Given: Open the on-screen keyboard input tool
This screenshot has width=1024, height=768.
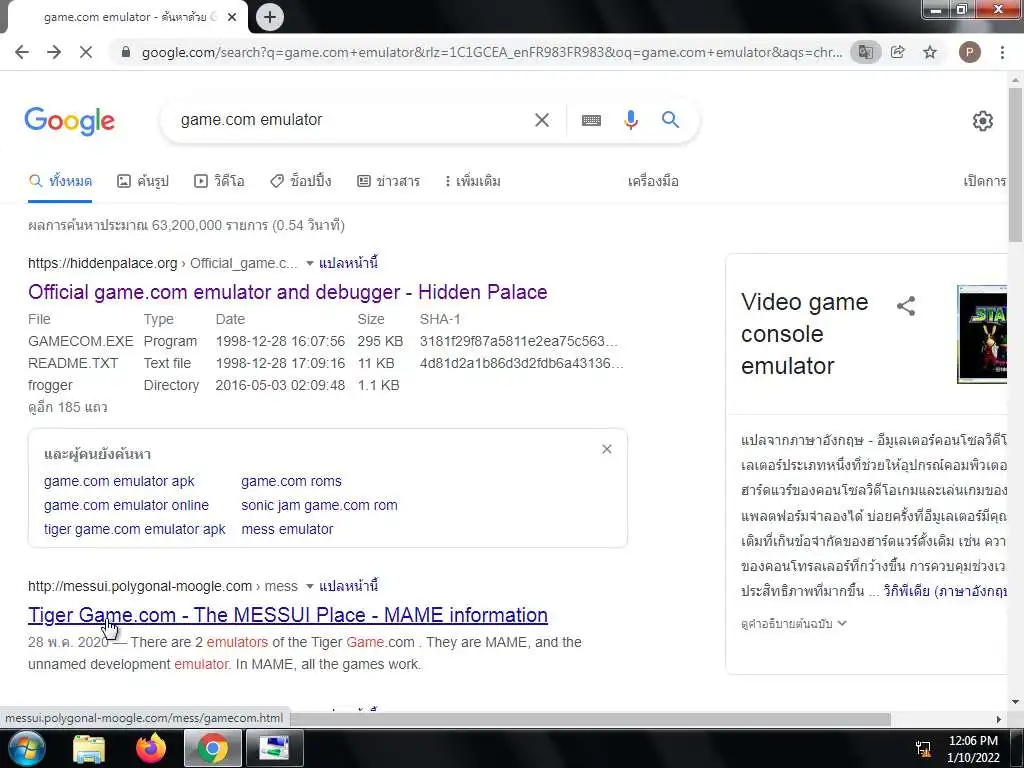Looking at the screenshot, I should click(x=591, y=120).
